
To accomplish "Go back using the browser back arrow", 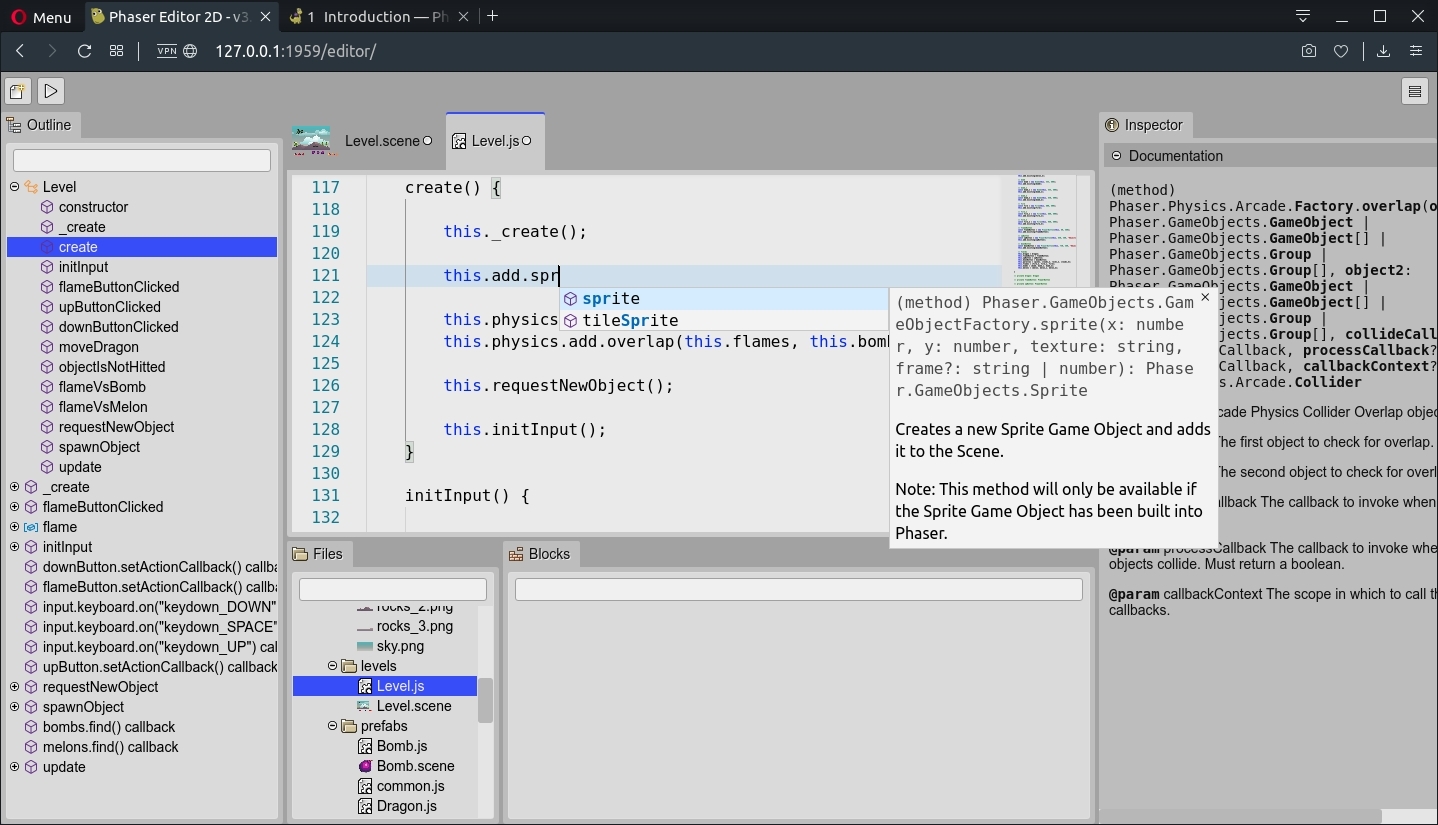I will 20,51.
